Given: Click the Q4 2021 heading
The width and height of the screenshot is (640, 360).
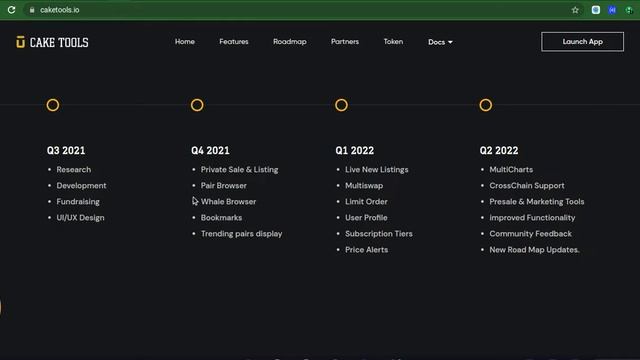Looking at the screenshot, I should [210, 151].
